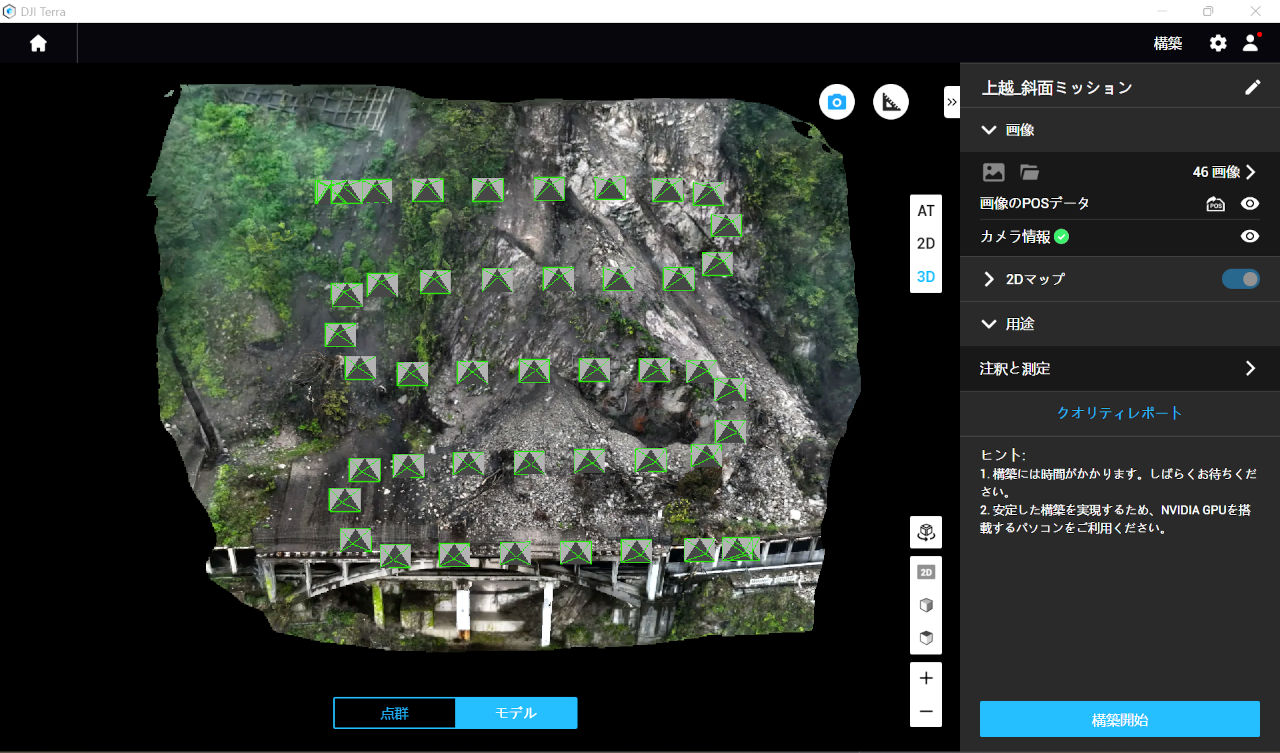Add images using the folder icon
The height and width of the screenshot is (753, 1280).
pos(1029,172)
